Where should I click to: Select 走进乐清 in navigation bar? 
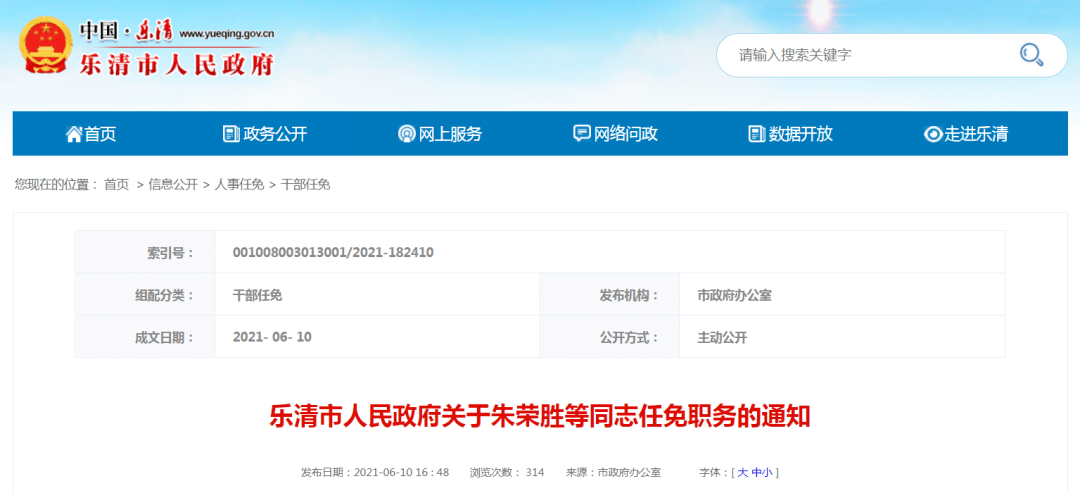tap(976, 134)
